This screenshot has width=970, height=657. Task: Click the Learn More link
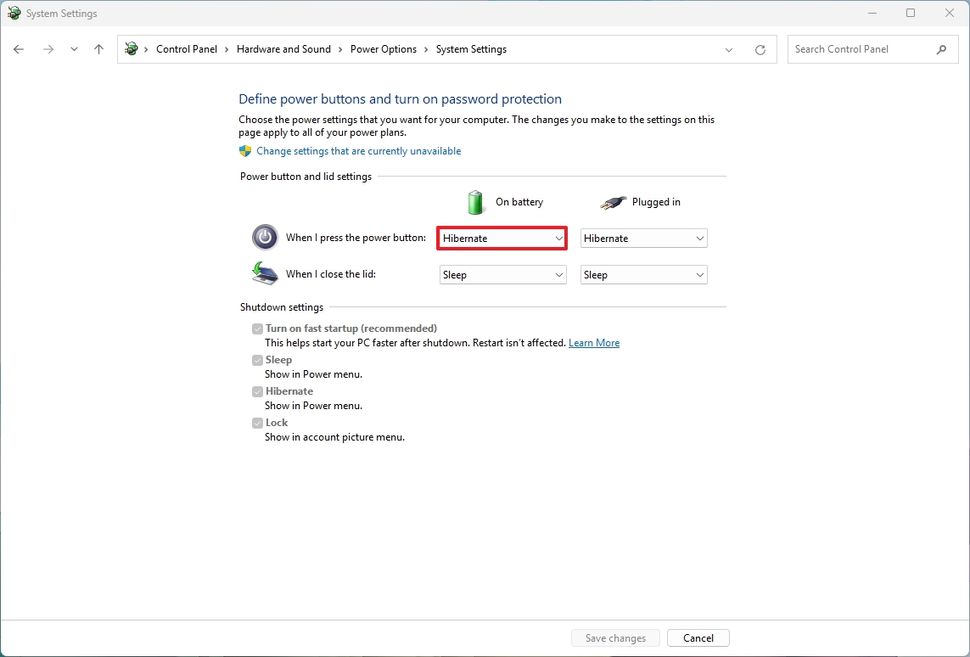pos(594,342)
